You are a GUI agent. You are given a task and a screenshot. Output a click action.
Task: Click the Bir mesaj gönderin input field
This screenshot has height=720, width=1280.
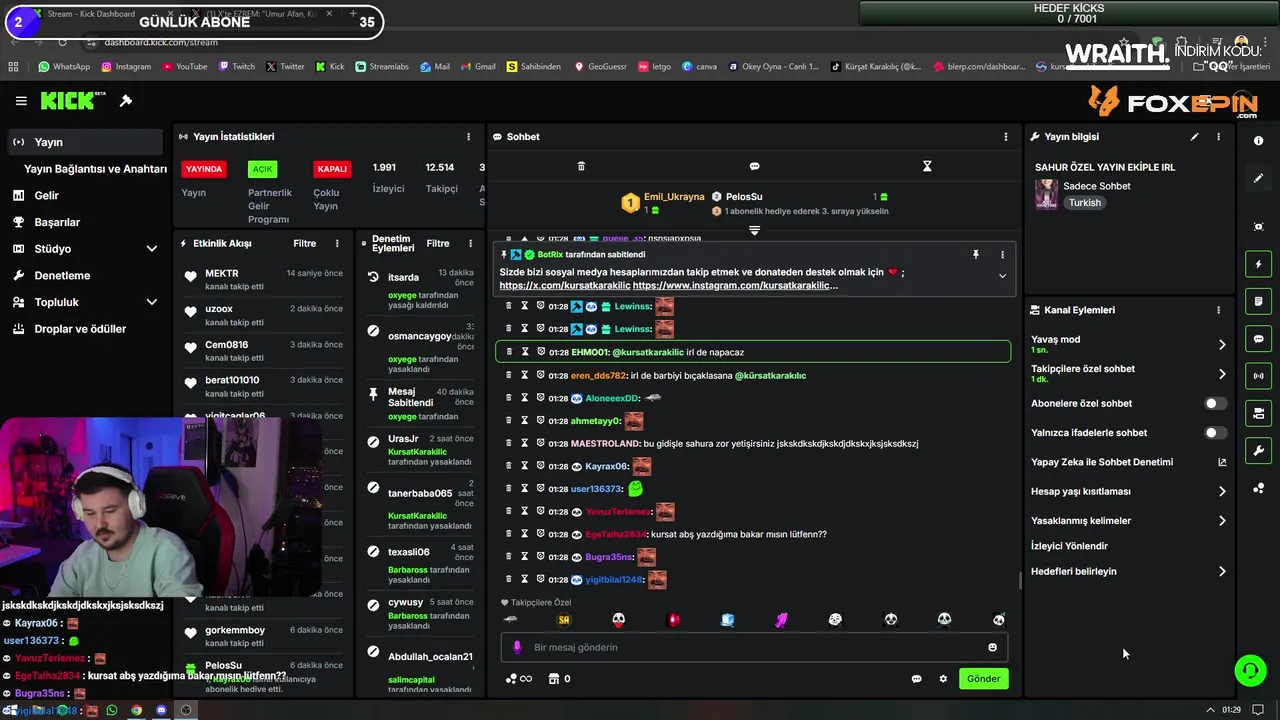click(754, 647)
